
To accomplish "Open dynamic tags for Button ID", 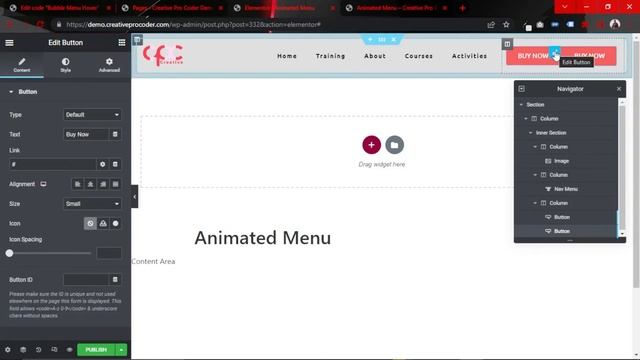I will pos(115,280).
